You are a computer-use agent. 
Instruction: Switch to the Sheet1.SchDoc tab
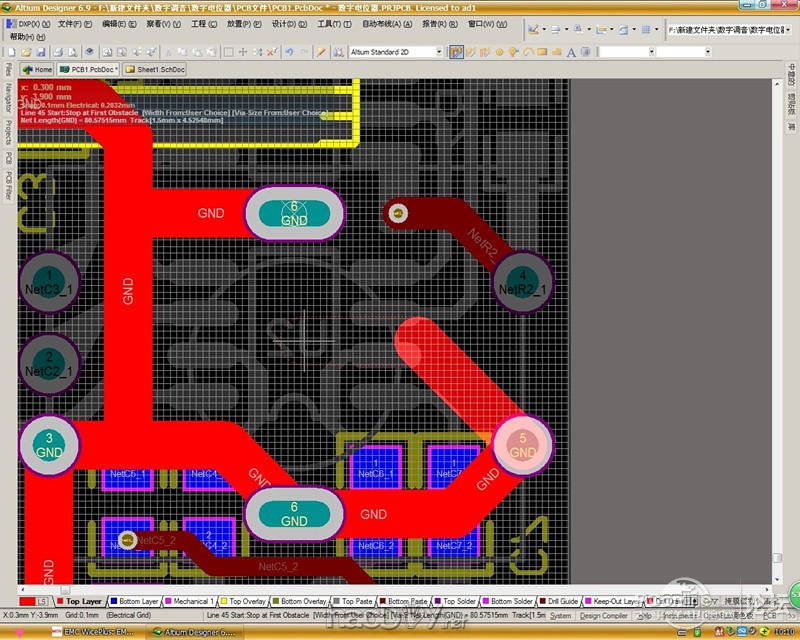pyautogui.click(x=156, y=70)
